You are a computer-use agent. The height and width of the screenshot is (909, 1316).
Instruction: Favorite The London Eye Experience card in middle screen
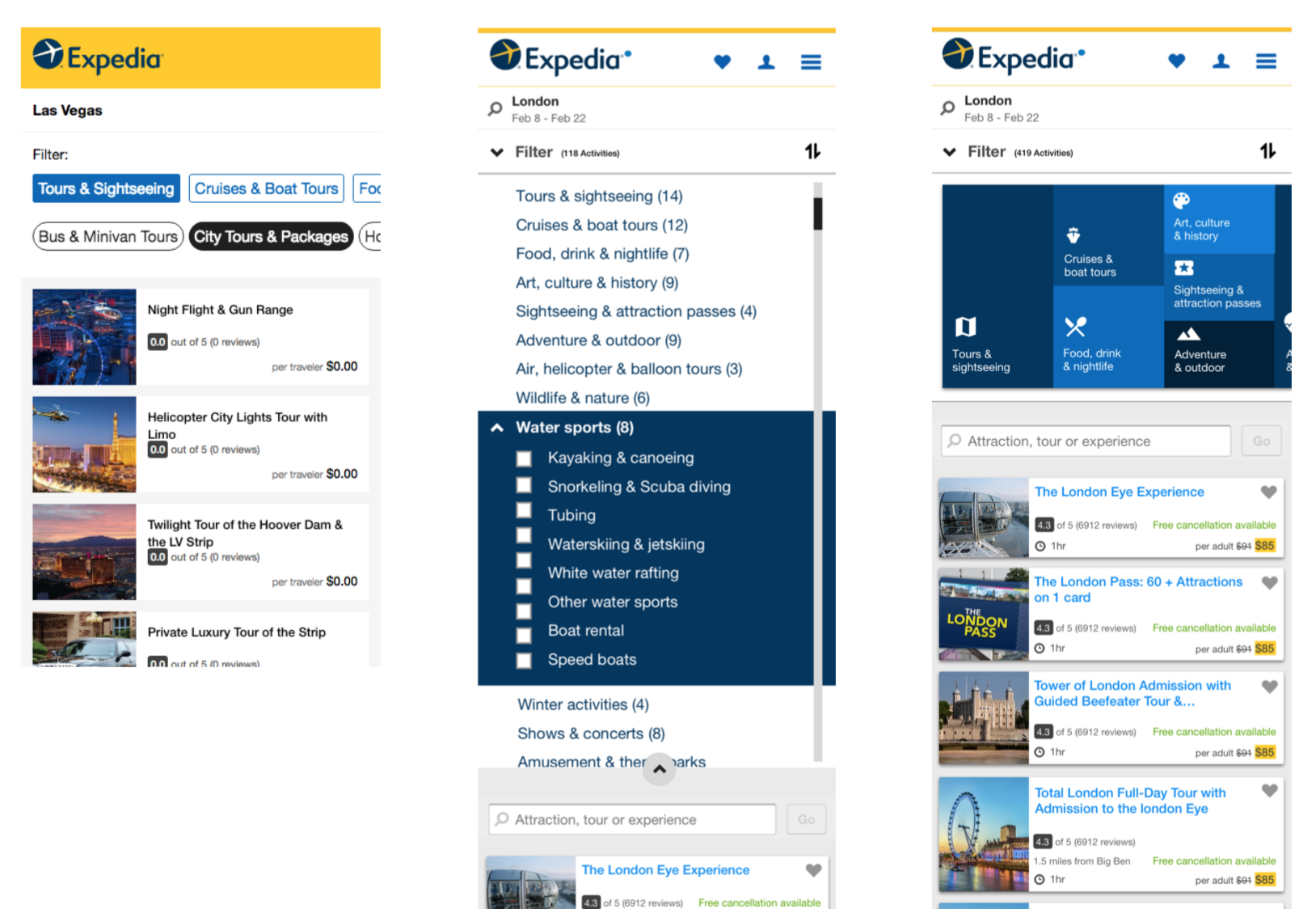click(813, 870)
